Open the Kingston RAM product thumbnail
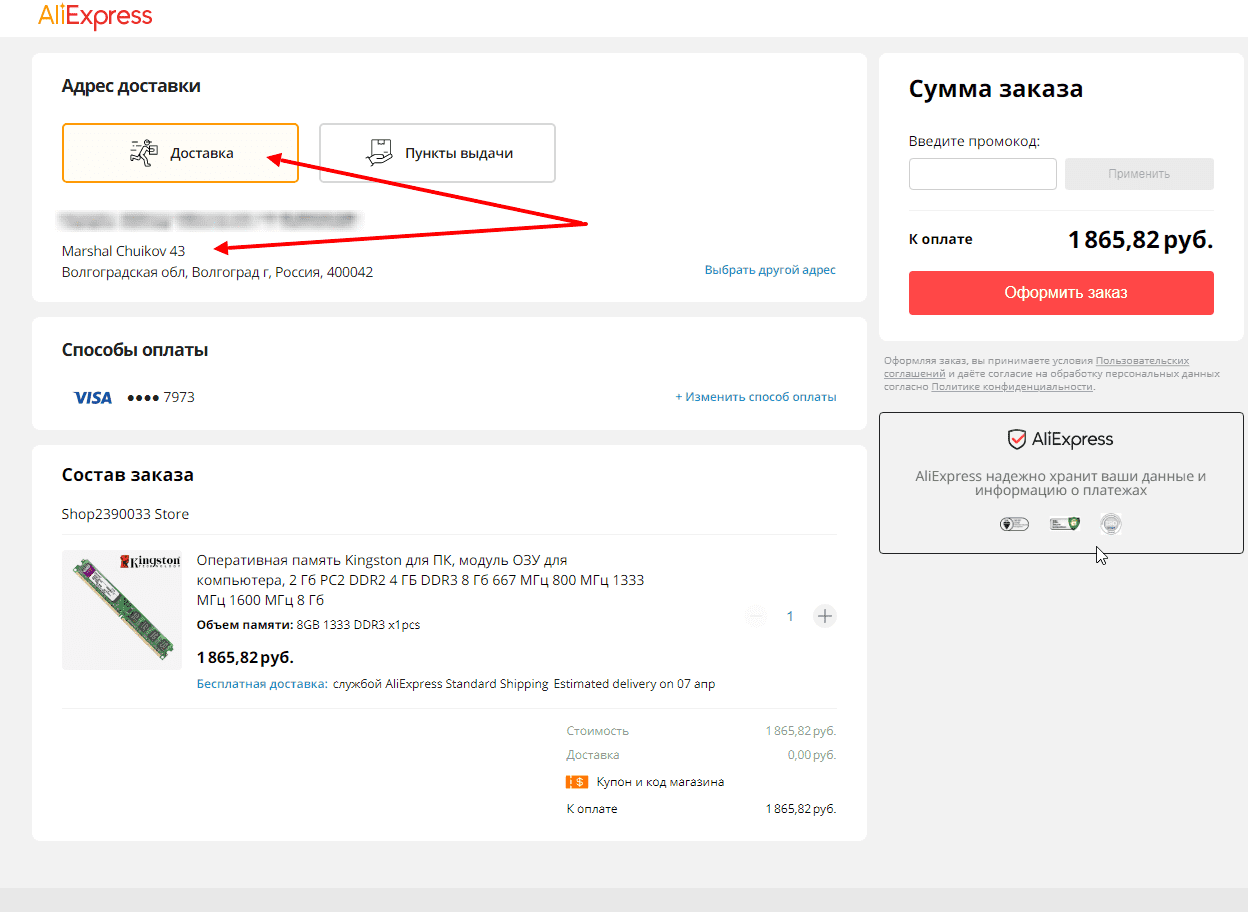The height and width of the screenshot is (912, 1248). [121, 609]
